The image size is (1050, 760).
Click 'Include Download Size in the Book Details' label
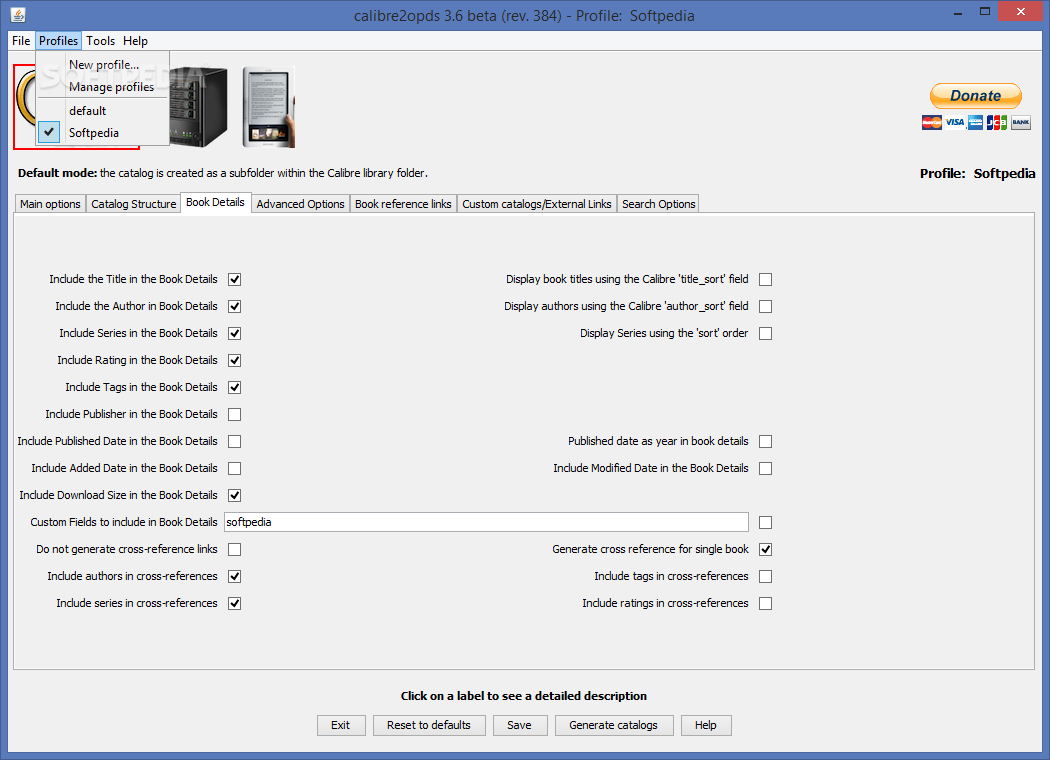click(119, 496)
